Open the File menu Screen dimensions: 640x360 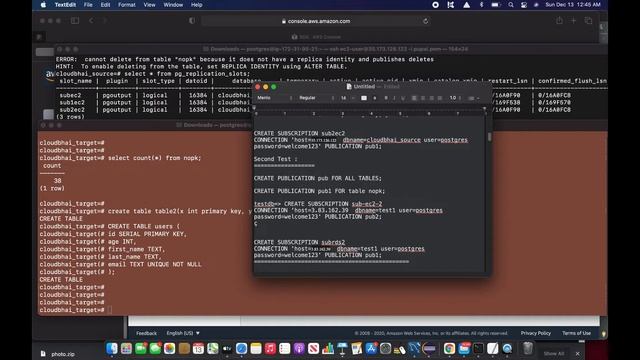click(x=88, y=5)
